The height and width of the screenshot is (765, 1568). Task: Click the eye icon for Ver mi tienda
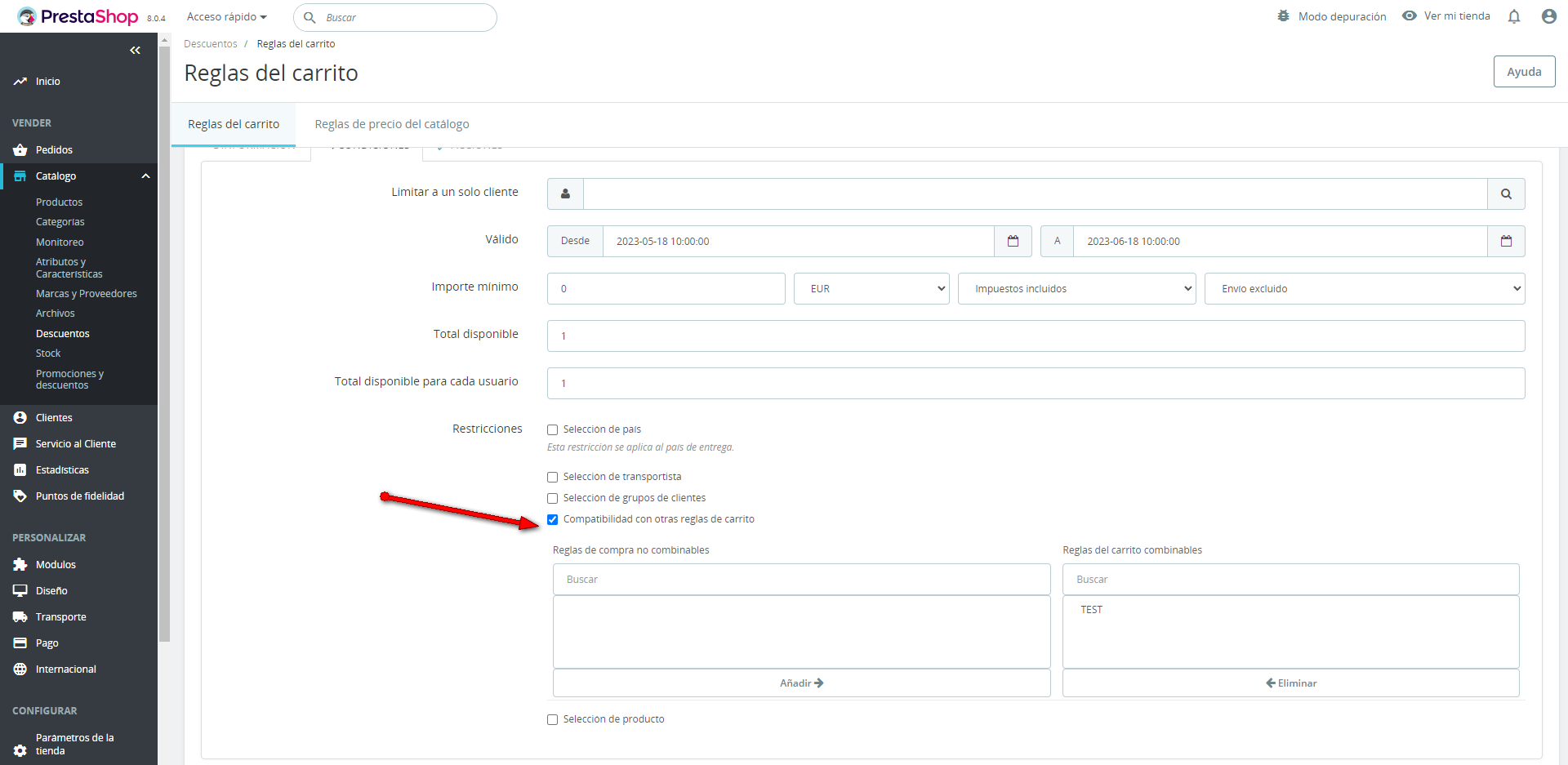[1410, 16]
